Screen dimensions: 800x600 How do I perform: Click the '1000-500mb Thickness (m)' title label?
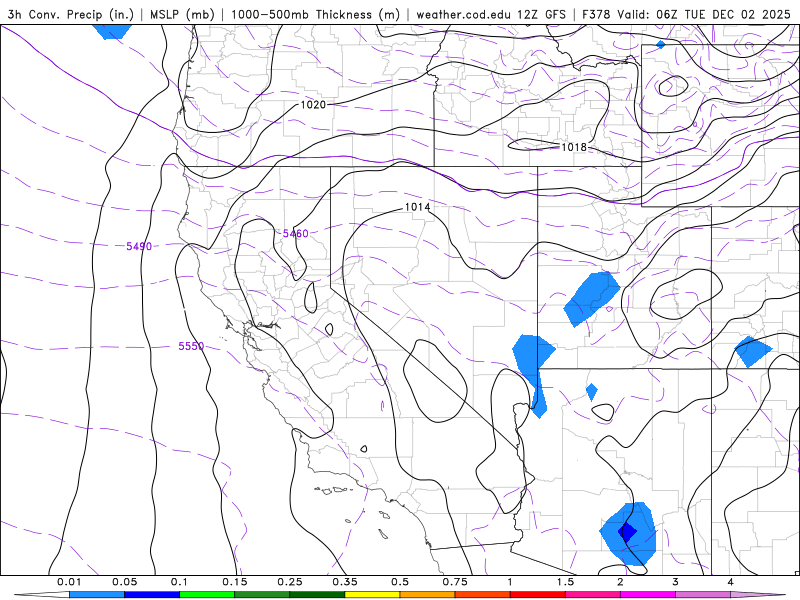pos(315,14)
